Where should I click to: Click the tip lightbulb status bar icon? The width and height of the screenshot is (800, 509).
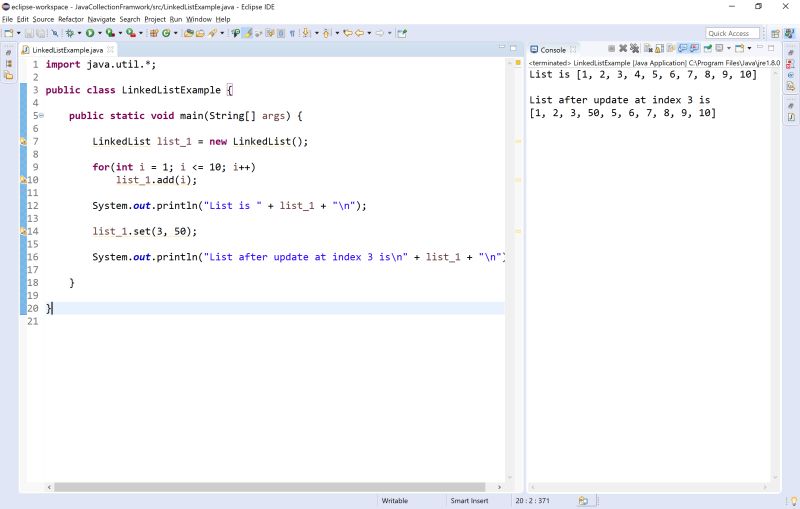click(793, 501)
